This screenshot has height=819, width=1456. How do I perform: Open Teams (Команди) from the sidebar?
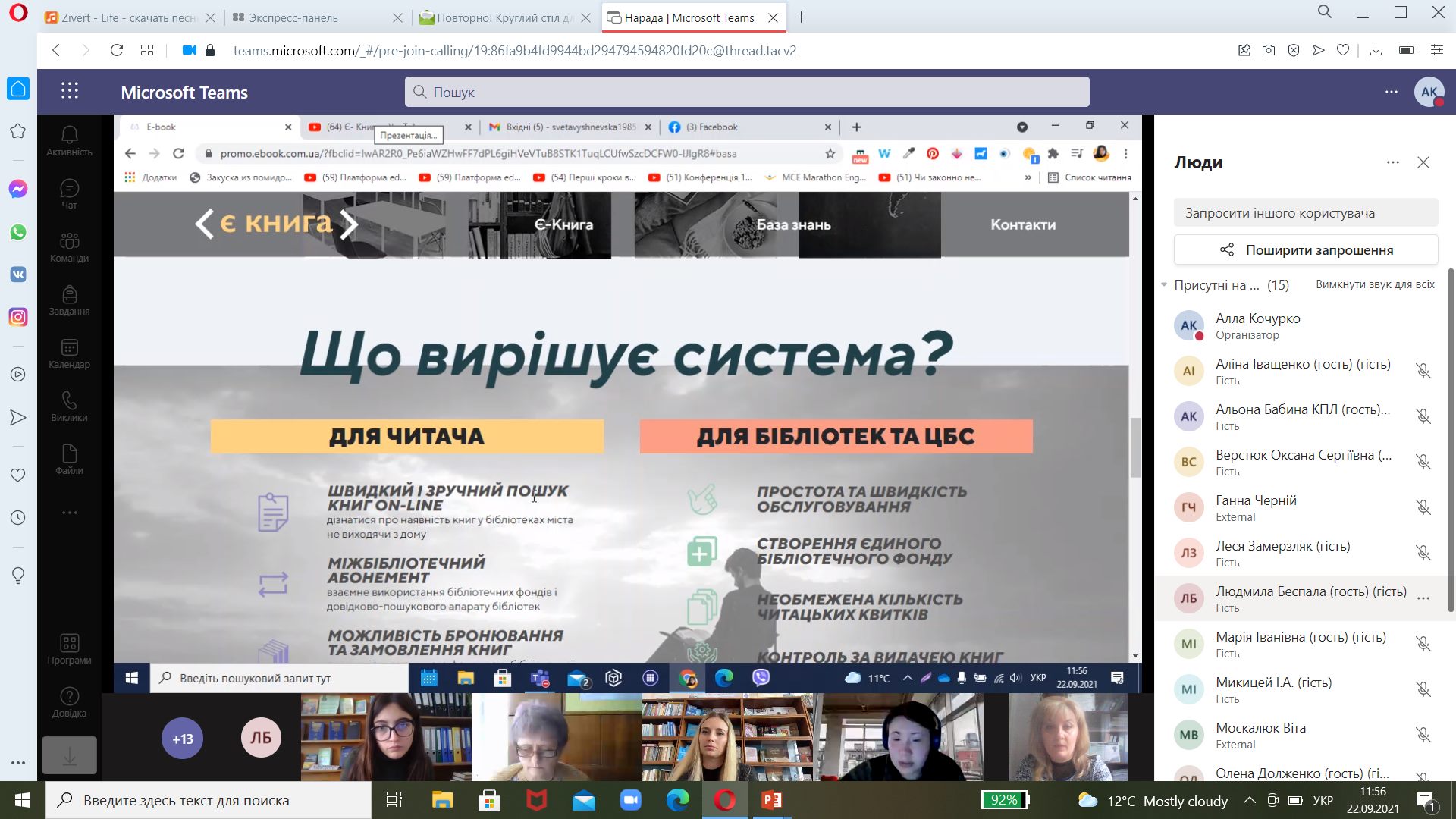(69, 247)
